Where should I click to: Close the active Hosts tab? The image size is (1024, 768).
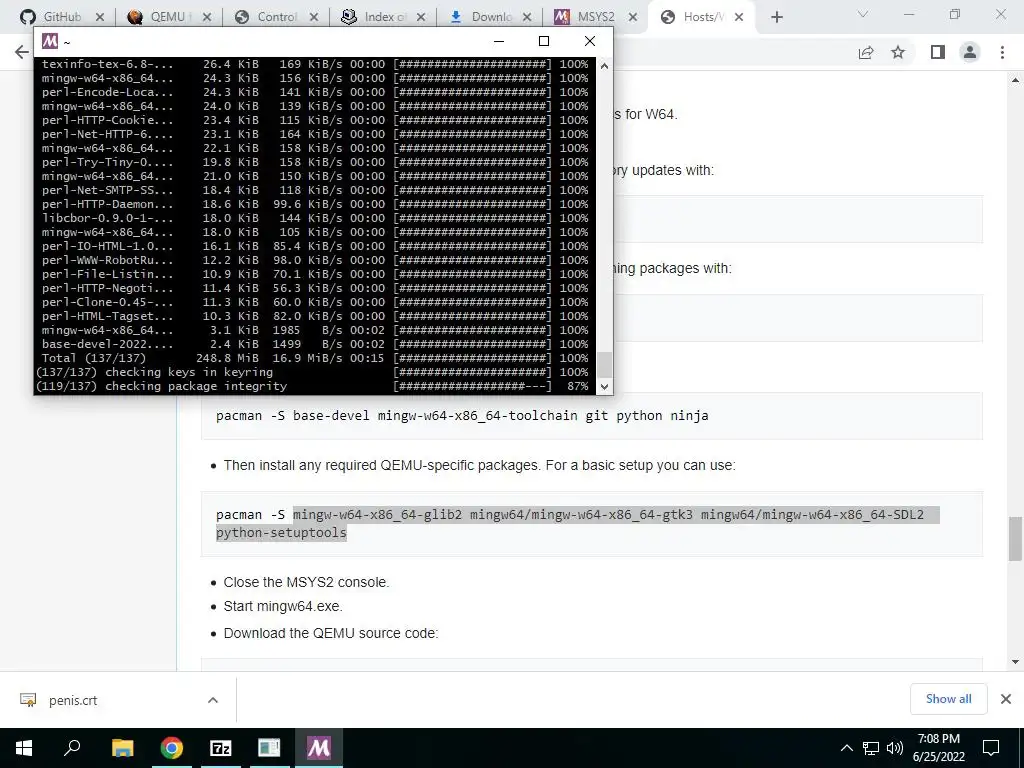pos(739,18)
